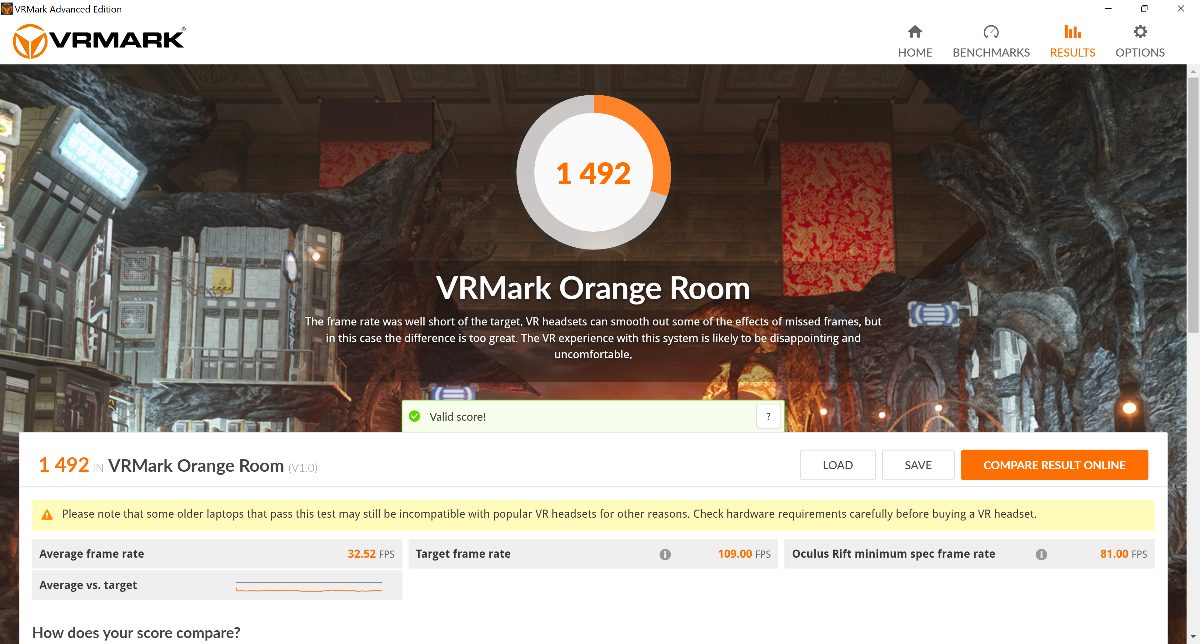Click the 1 492 circular score gauge
Image resolution: width=1200 pixels, height=644 pixels.
(x=593, y=173)
